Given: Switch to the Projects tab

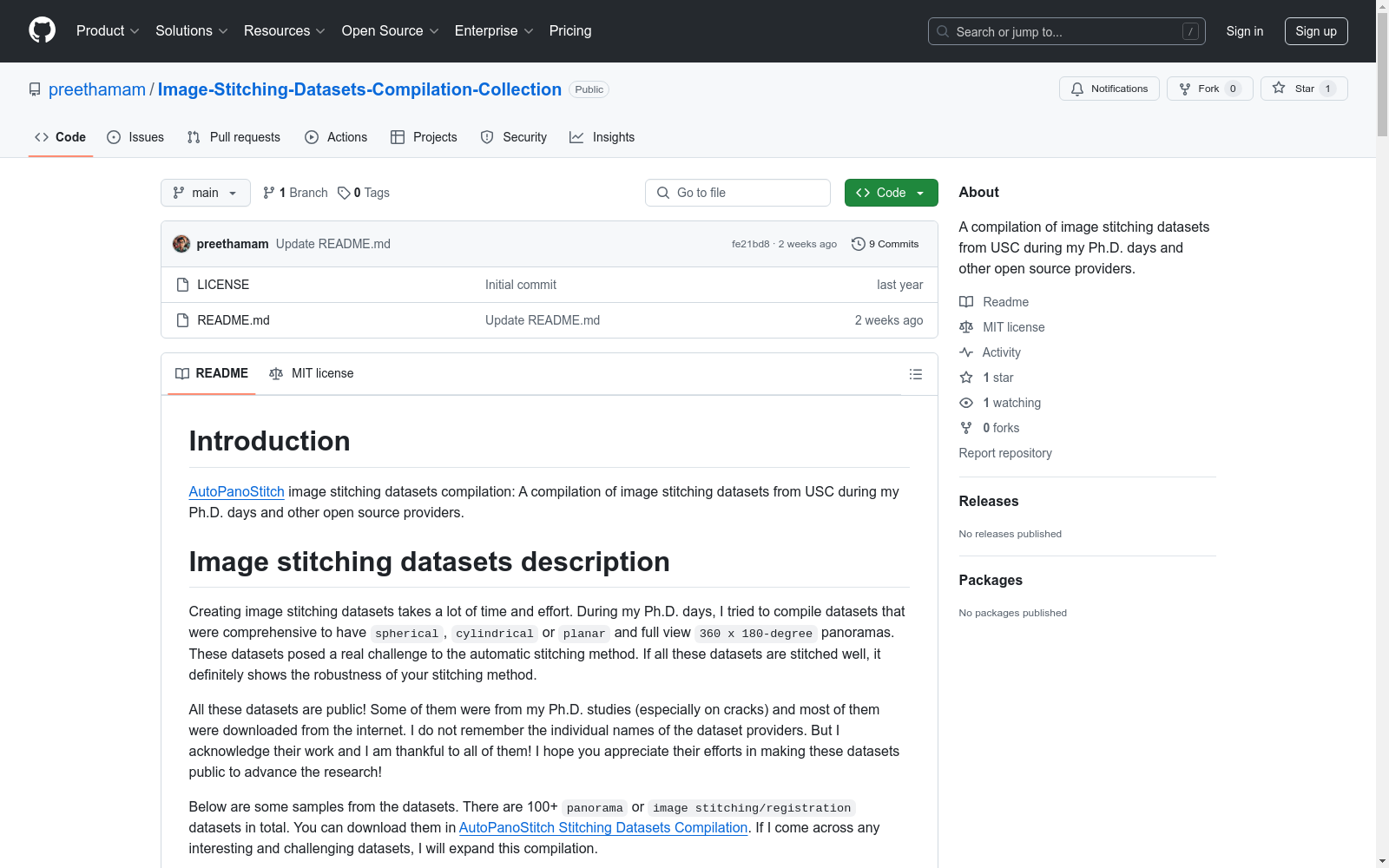Looking at the screenshot, I should pos(424,137).
